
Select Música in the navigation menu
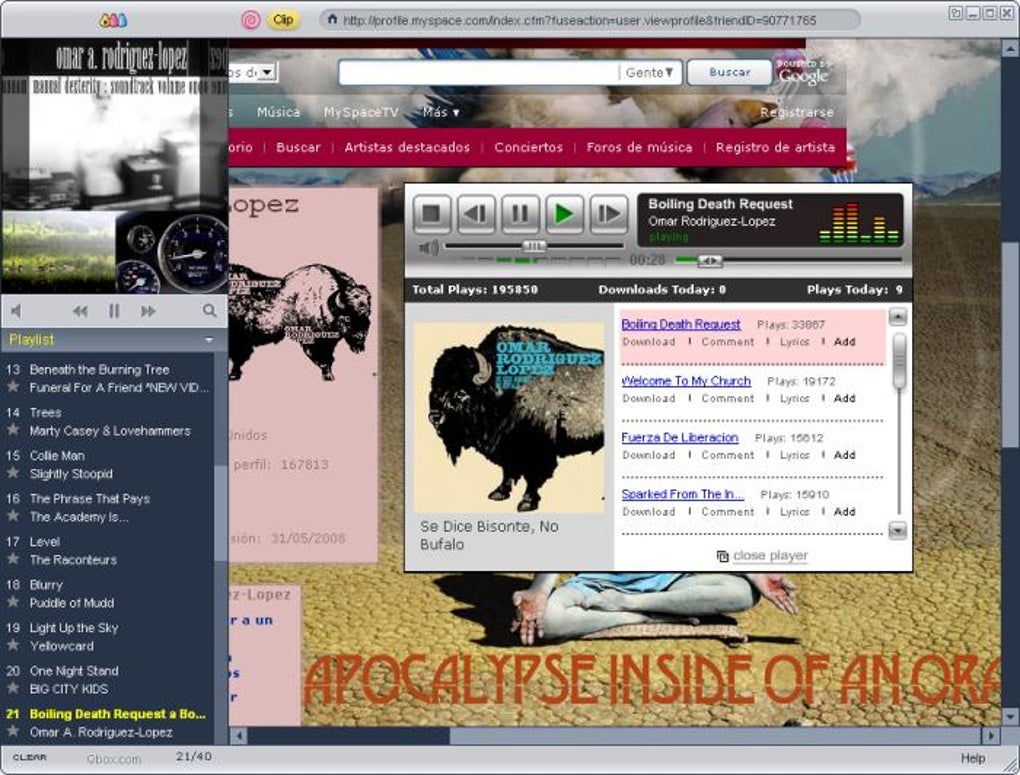point(278,112)
